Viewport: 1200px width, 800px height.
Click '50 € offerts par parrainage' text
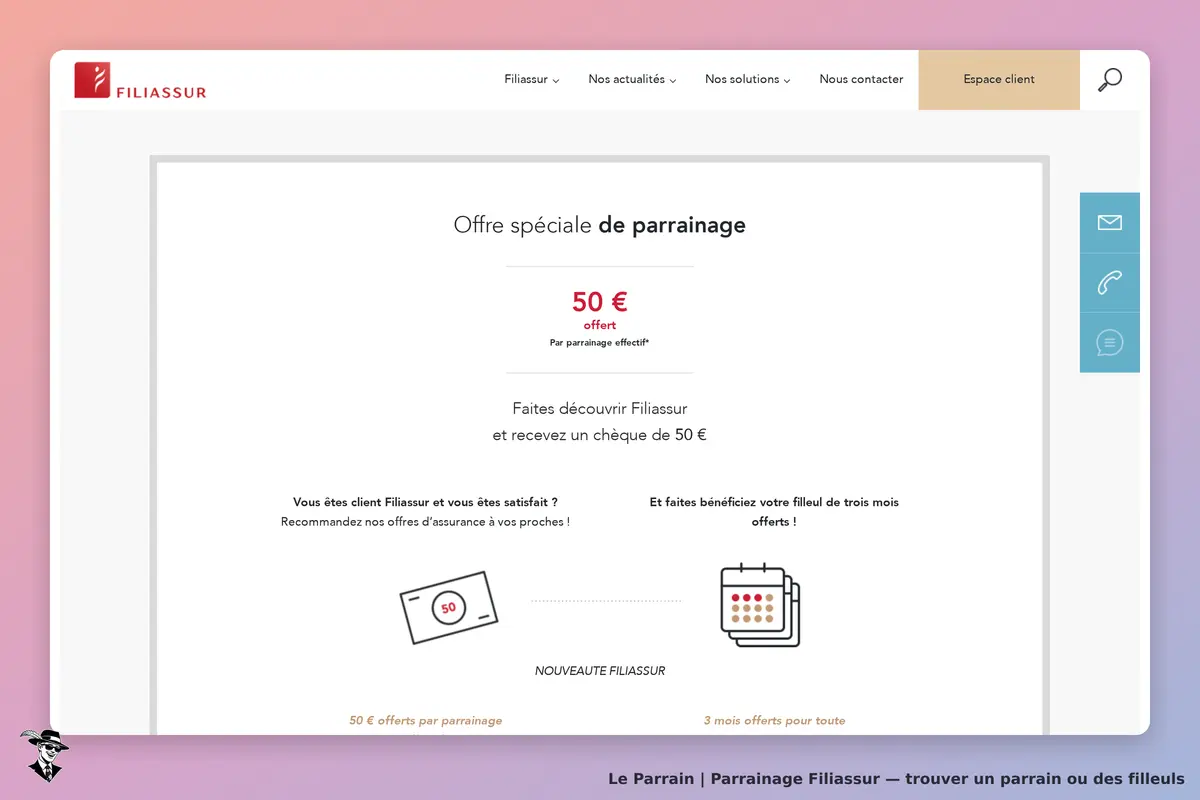coord(426,720)
